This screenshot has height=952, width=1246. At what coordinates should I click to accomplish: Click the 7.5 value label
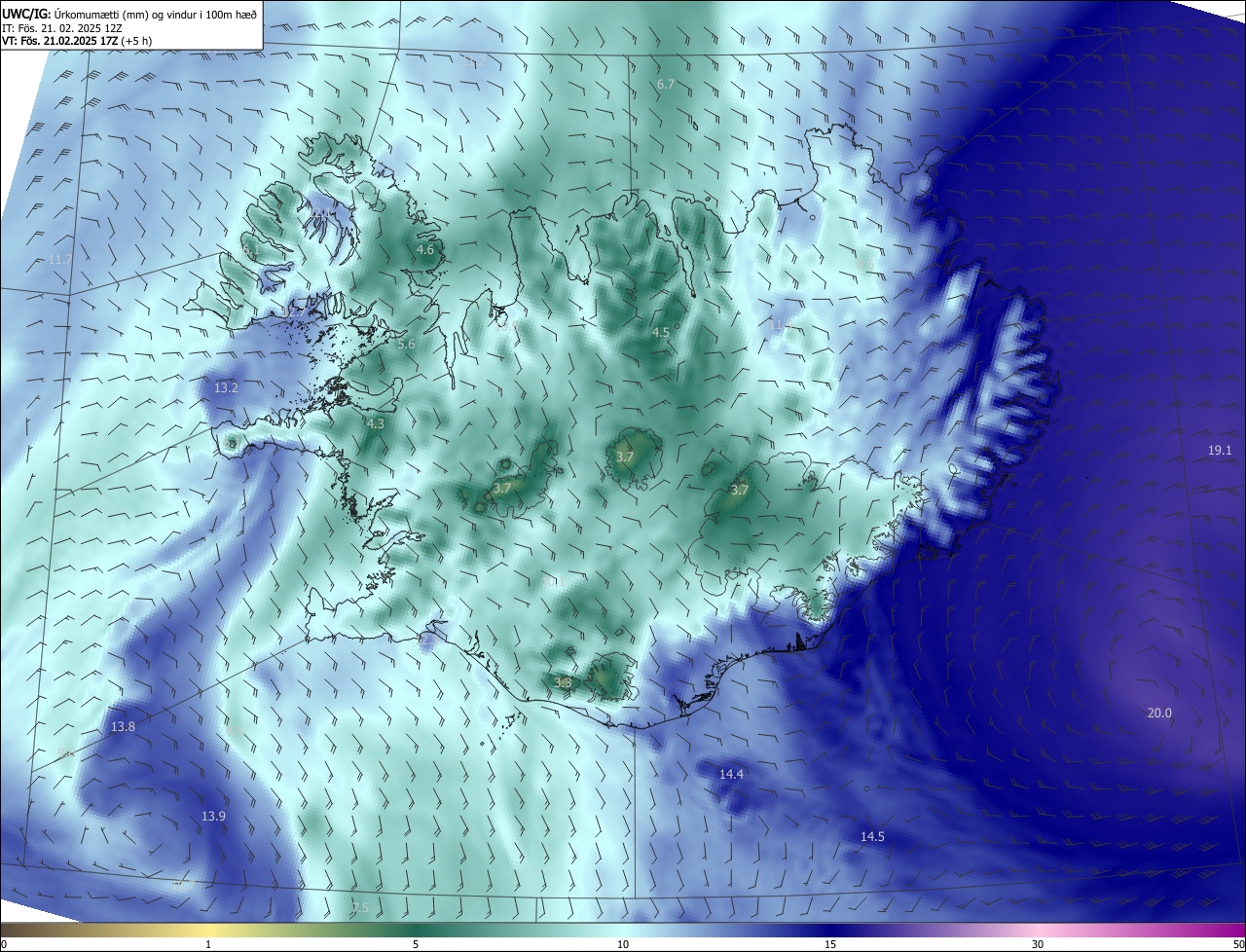[x=360, y=907]
